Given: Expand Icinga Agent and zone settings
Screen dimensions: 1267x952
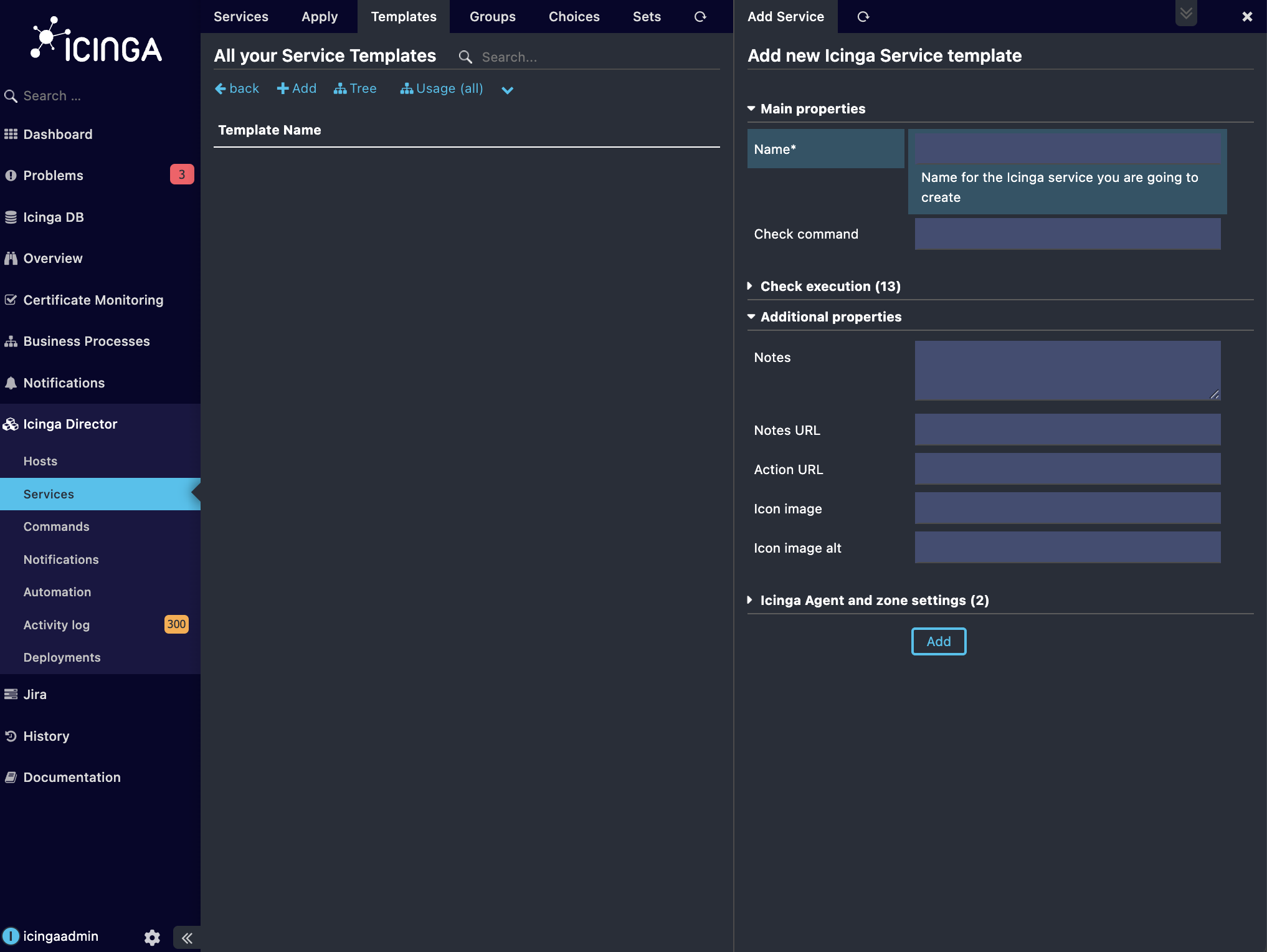Looking at the screenshot, I should click(x=875, y=600).
